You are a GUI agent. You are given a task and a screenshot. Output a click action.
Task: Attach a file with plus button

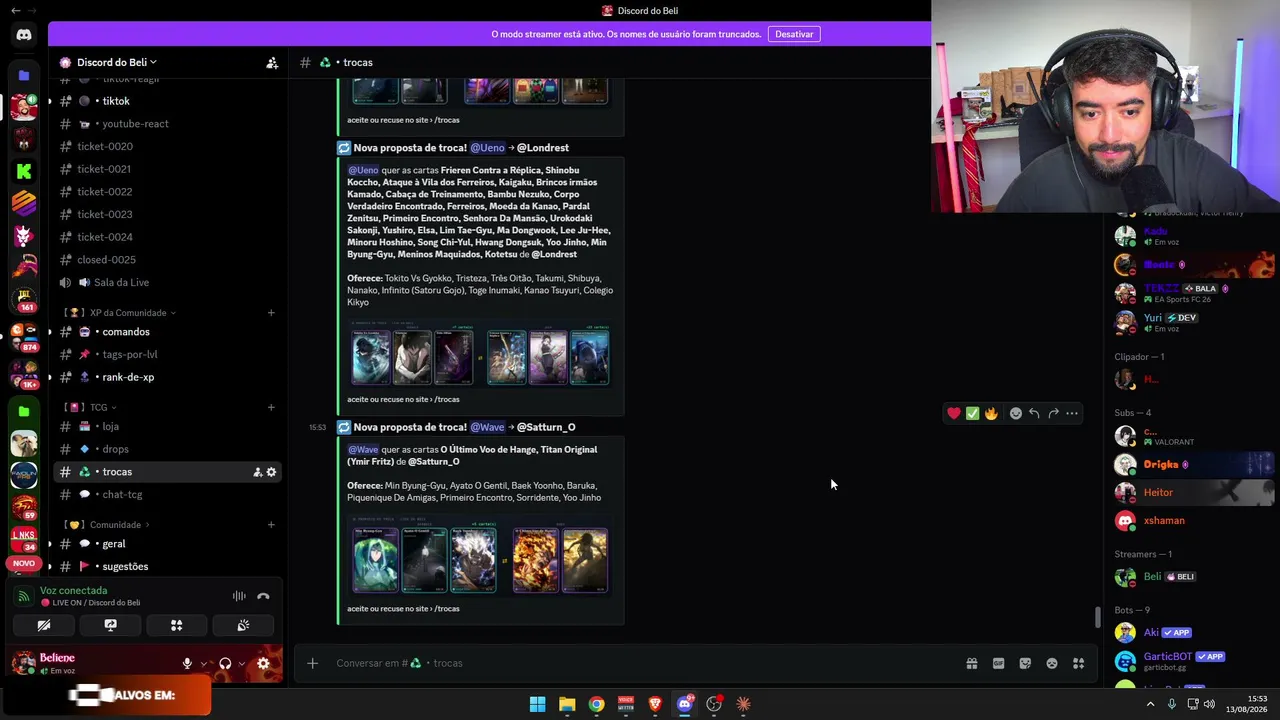point(312,663)
